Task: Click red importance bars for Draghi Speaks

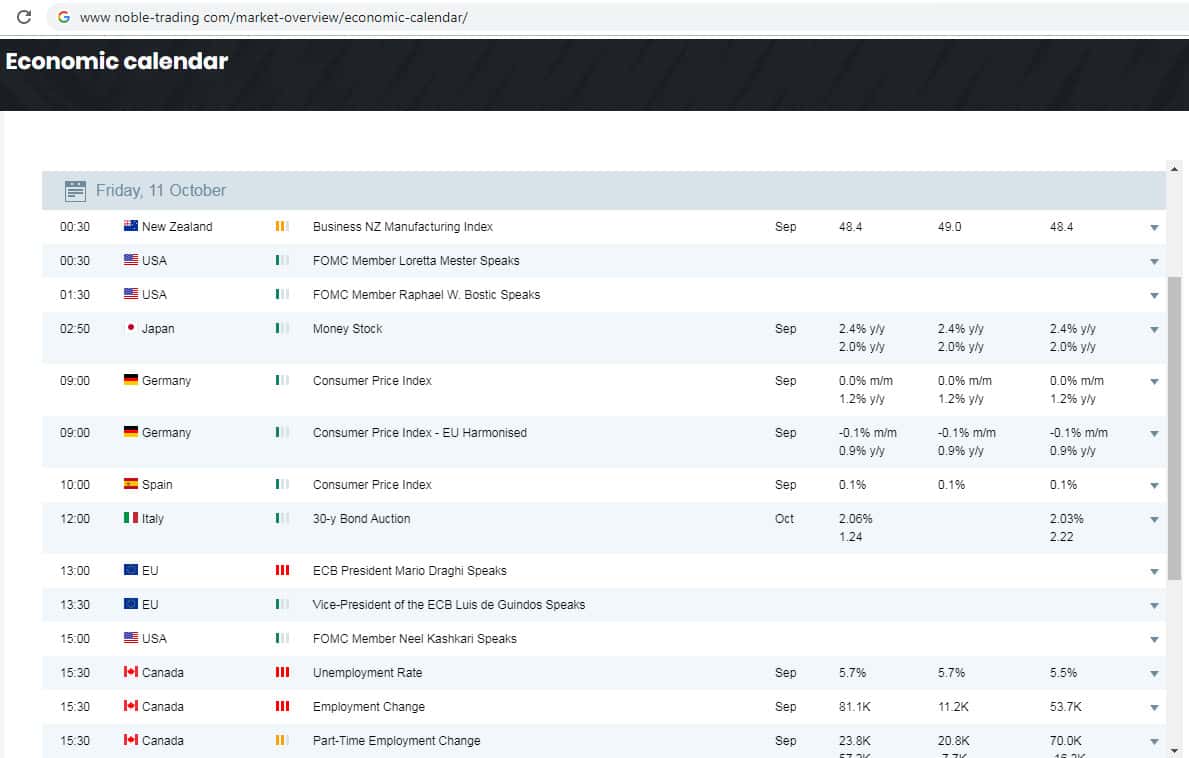Action: coord(282,571)
